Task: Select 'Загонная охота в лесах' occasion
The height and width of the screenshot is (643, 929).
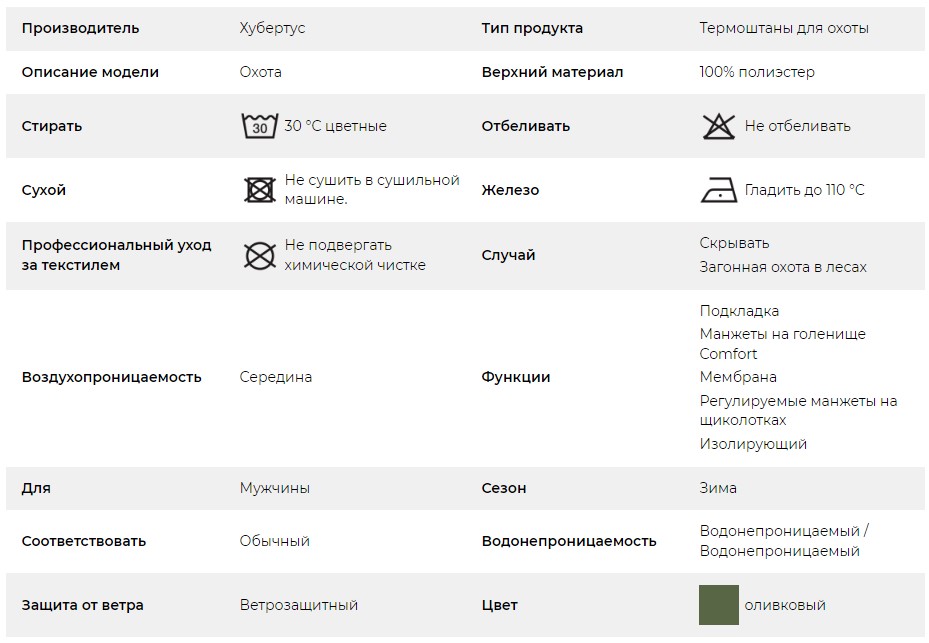Action: click(x=783, y=267)
